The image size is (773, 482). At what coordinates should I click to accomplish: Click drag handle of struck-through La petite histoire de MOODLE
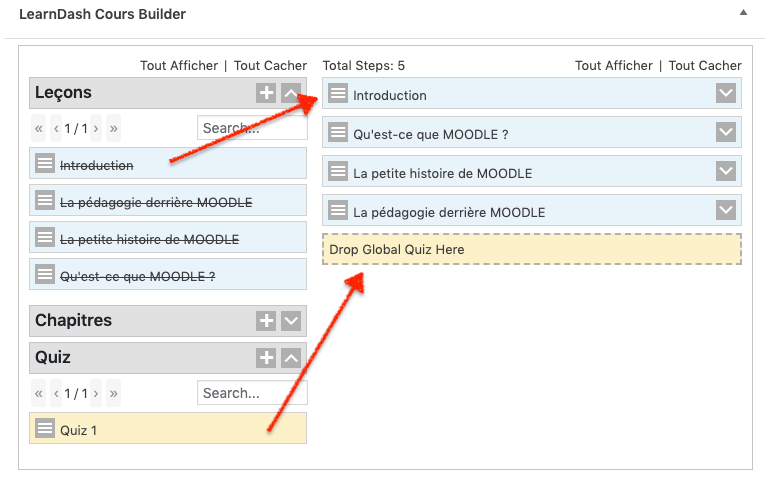[x=45, y=237]
